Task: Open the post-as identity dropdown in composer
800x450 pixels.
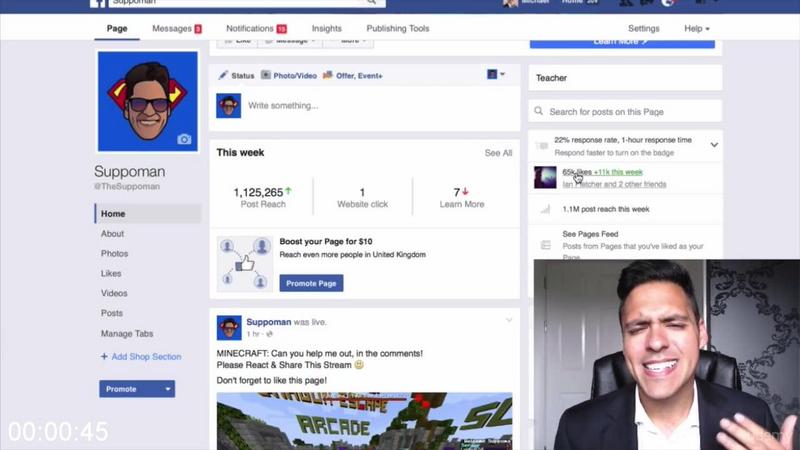Action: coord(495,74)
